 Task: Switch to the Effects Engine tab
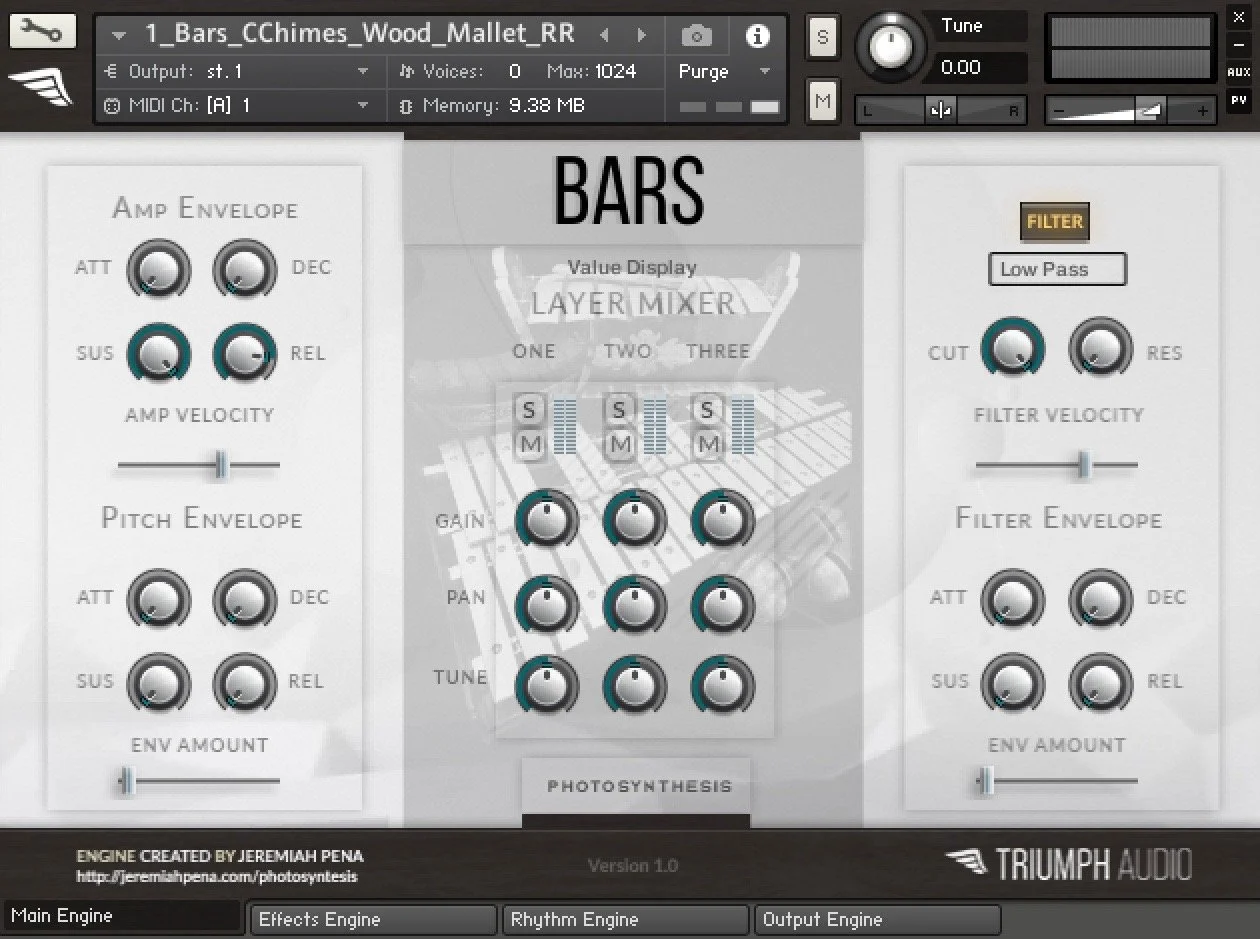point(372,919)
